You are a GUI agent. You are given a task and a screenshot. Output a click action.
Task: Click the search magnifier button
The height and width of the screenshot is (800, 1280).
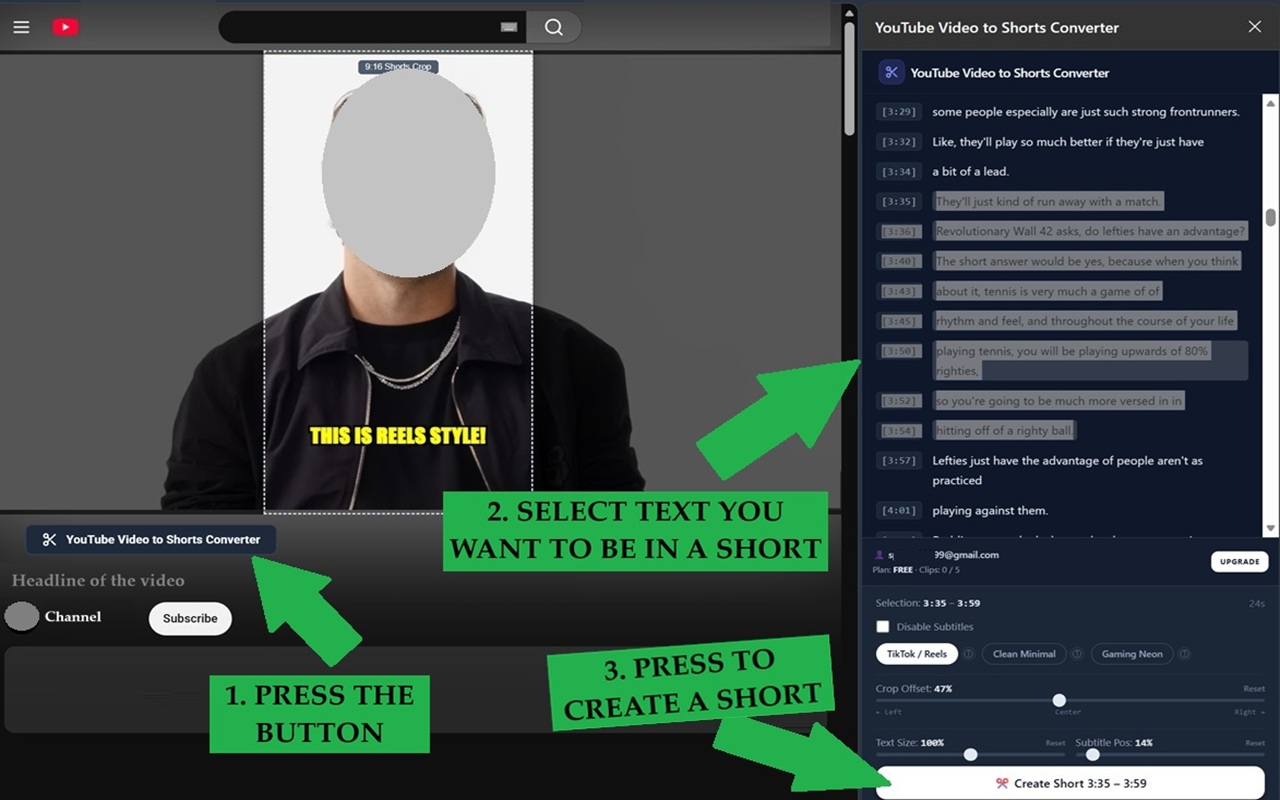tap(554, 27)
